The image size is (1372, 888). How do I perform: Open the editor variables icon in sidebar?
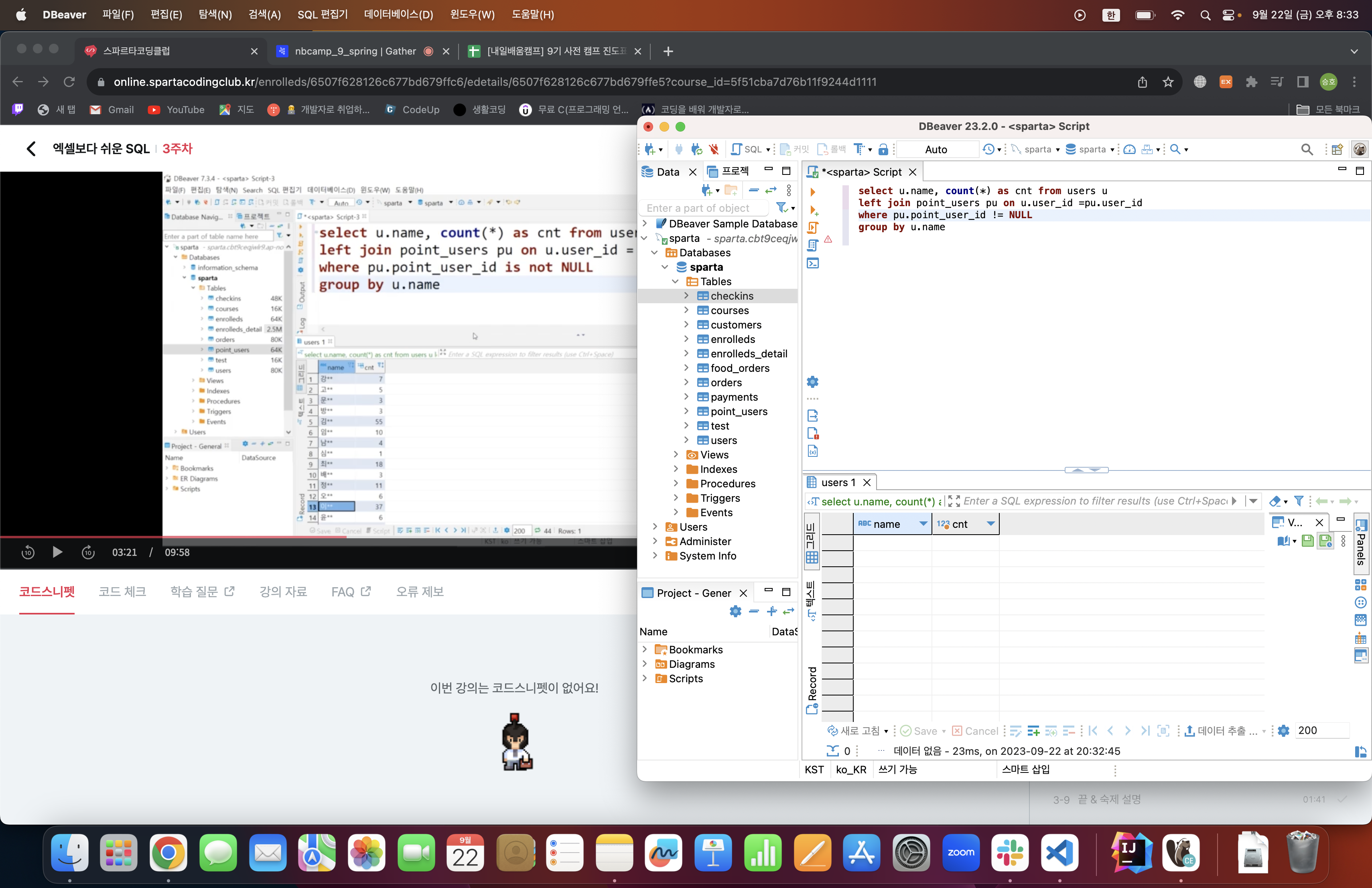coord(813,451)
